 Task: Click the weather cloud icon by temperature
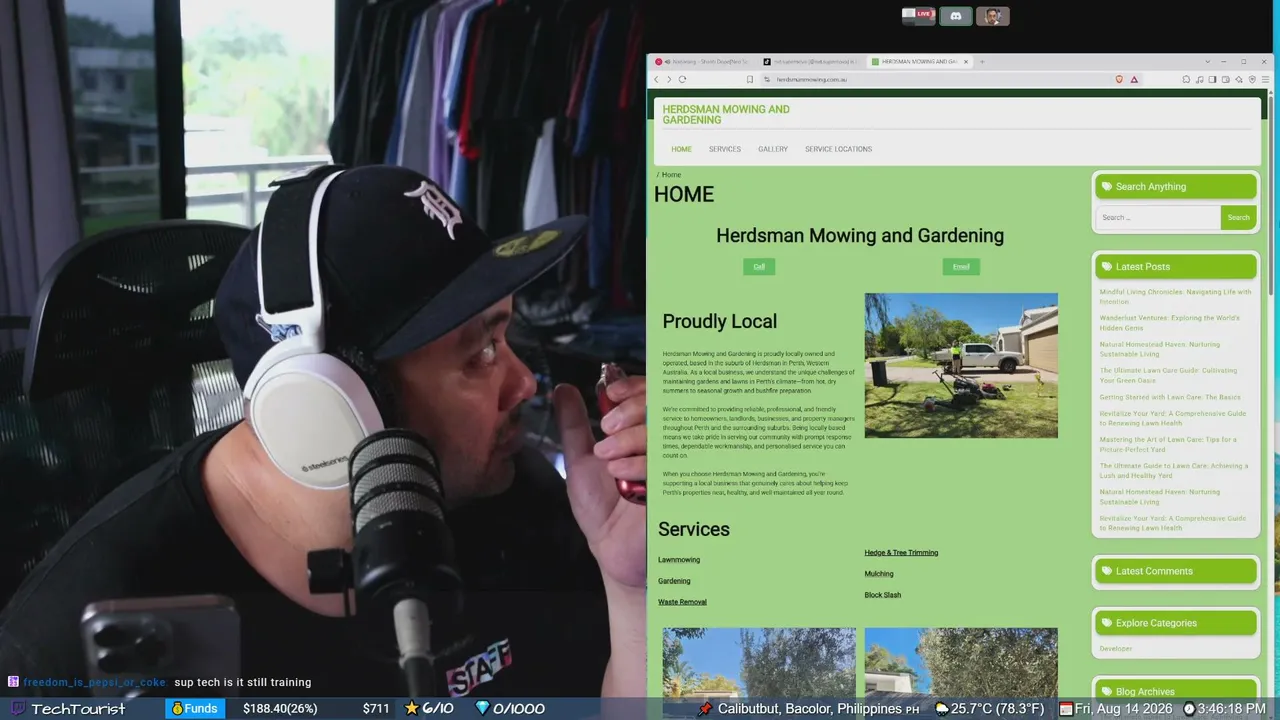941,709
